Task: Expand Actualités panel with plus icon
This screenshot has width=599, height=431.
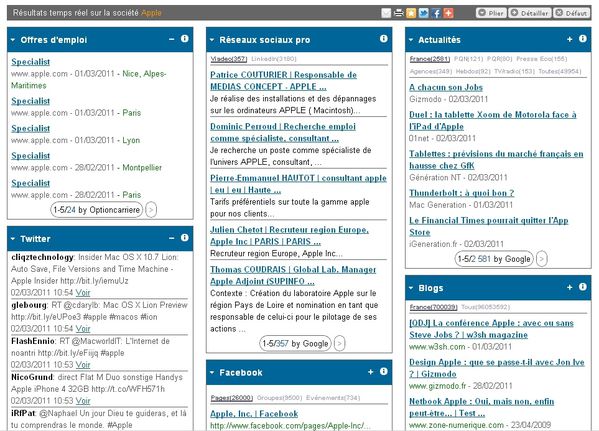Action: pyautogui.click(x=570, y=39)
